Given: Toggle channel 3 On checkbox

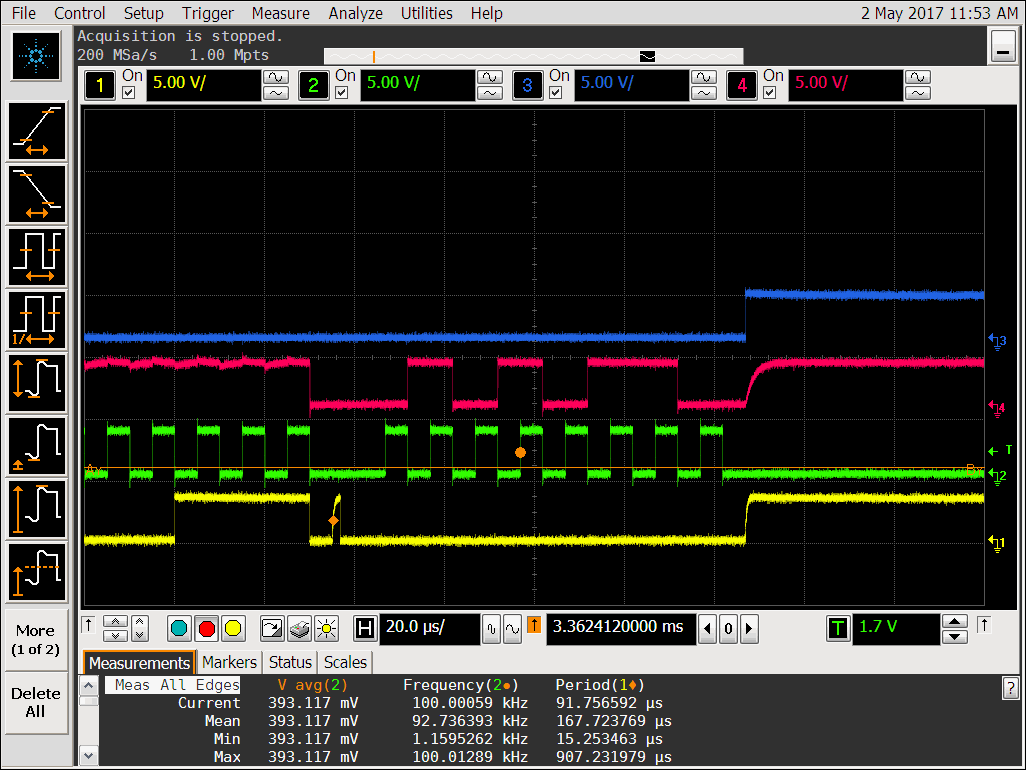Looking at the screenshot, I should click(556, 93).
